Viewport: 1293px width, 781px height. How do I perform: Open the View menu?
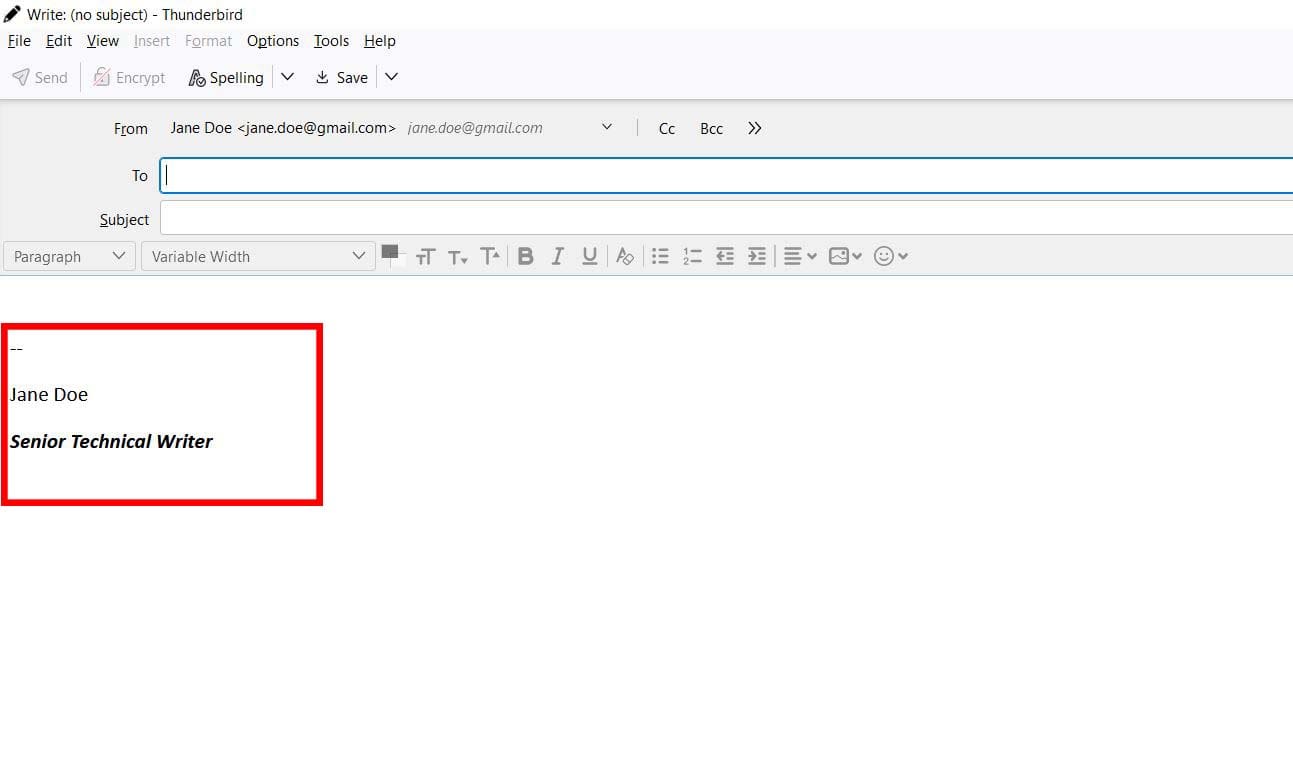103,41
